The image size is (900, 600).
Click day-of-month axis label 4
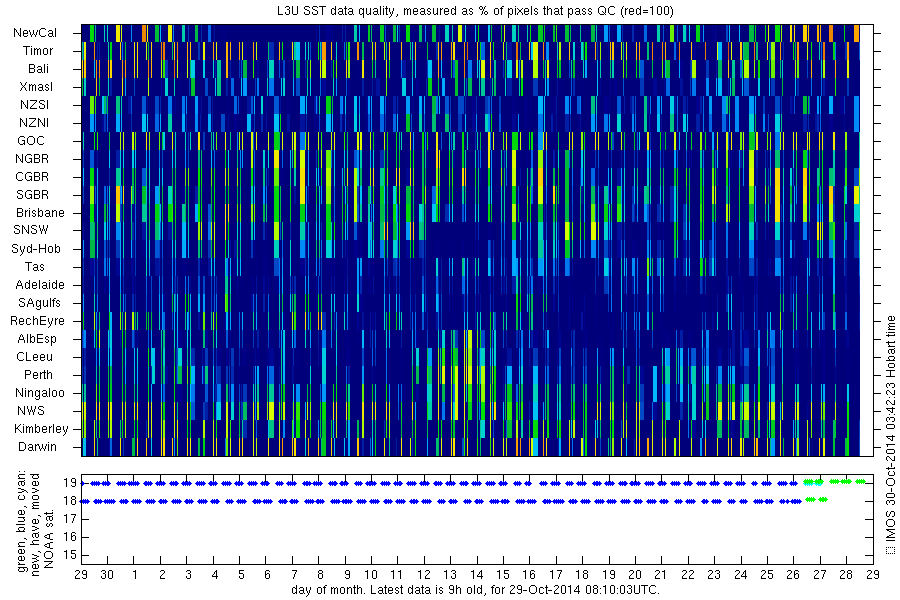pyautogui.click(x=215, y=575)
